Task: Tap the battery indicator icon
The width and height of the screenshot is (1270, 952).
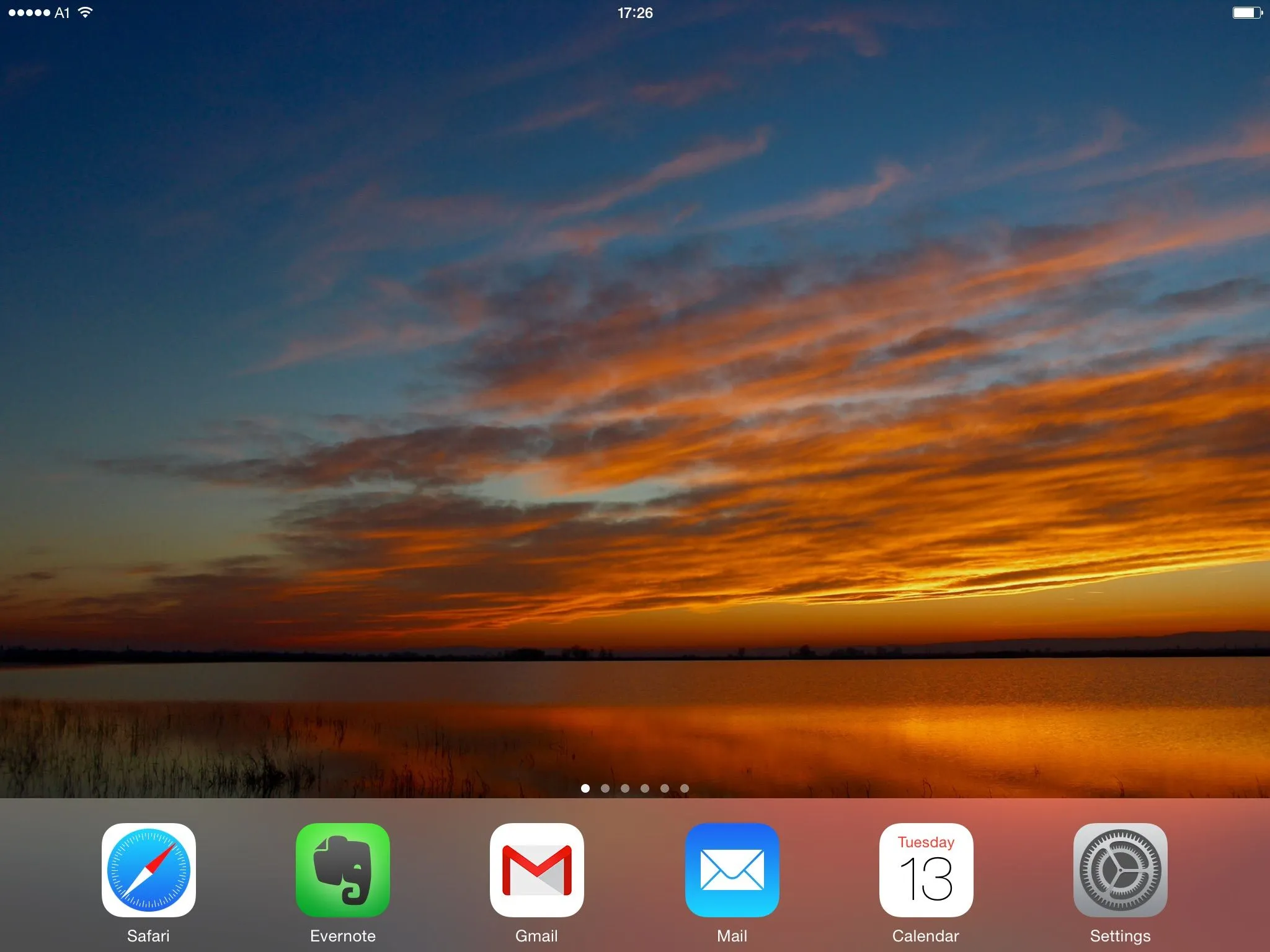Action: point(1246,12)
